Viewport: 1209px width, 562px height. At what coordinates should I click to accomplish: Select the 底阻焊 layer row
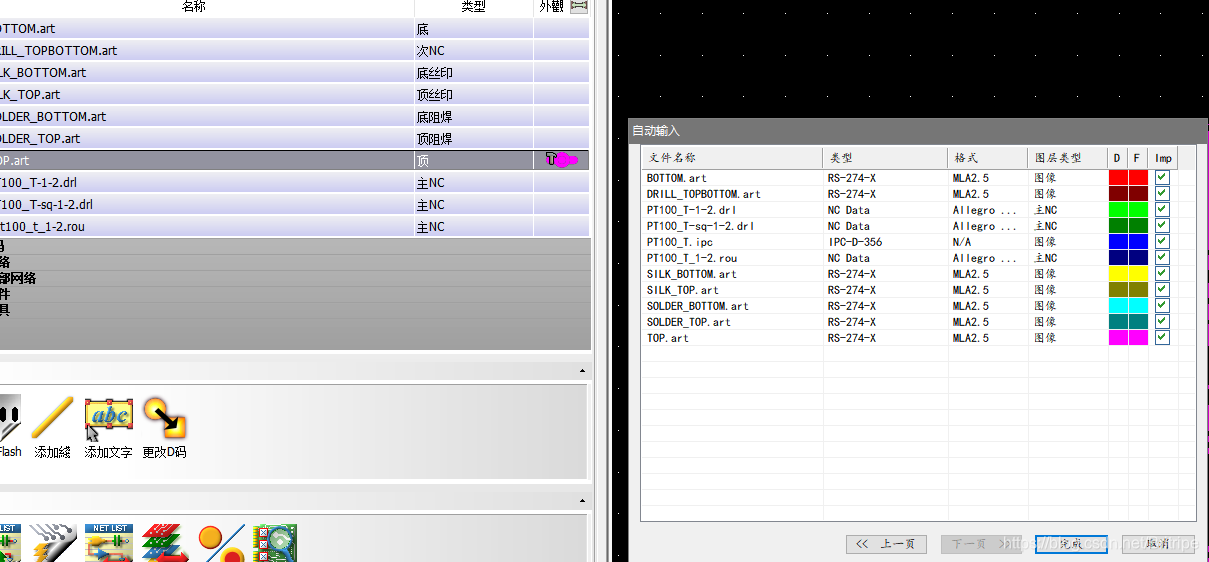[x=294, y=117]
